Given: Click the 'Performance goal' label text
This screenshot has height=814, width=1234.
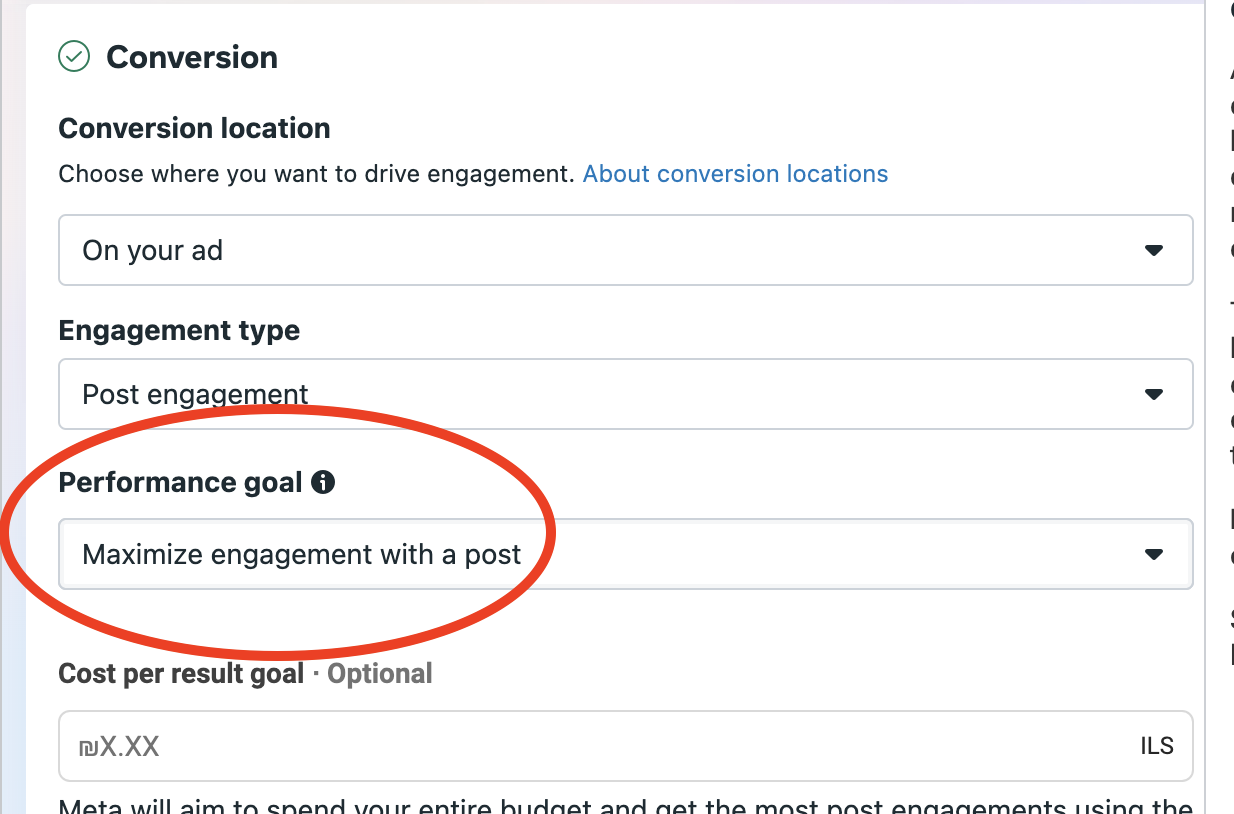Looking at the screenshot, I should click(180, 483).
